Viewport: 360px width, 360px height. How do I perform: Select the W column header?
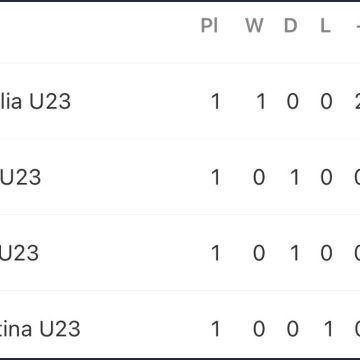[254, 25]
